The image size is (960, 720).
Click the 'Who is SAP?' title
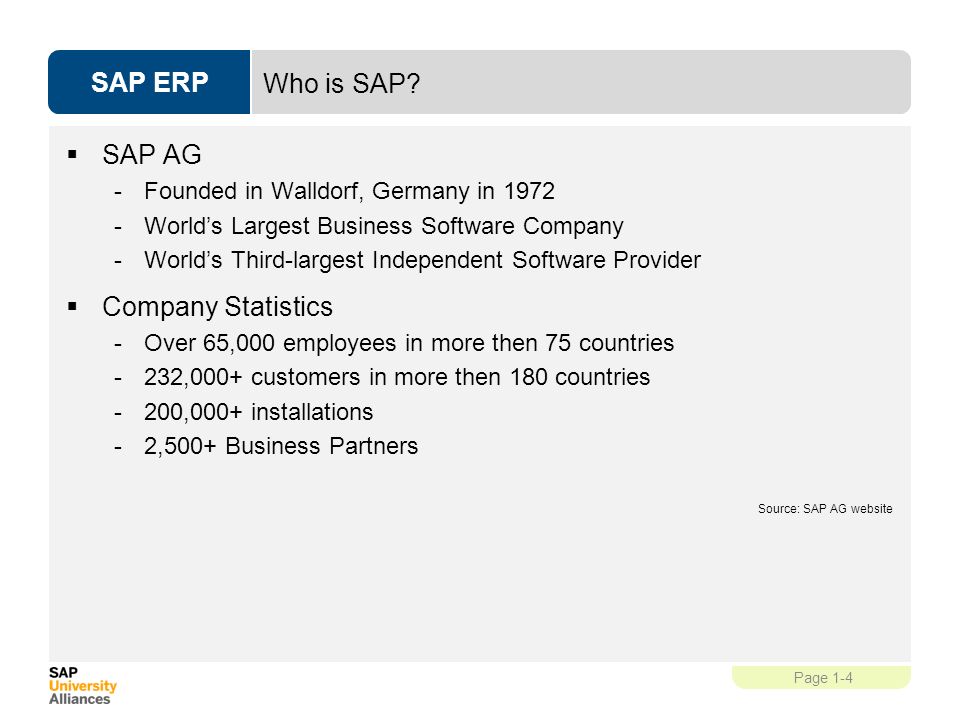coord(341,83)
